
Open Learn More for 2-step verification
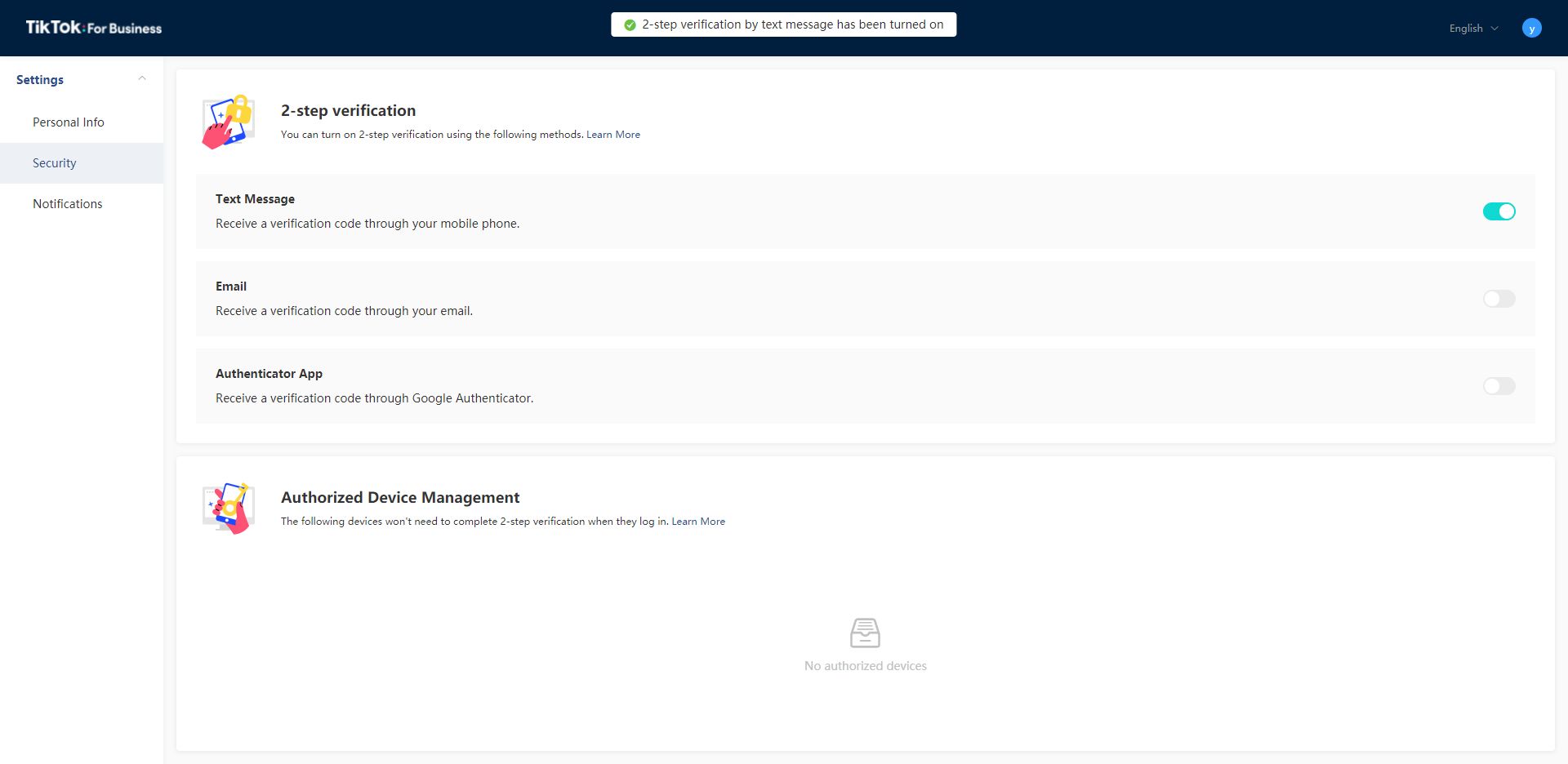(613, 135)
